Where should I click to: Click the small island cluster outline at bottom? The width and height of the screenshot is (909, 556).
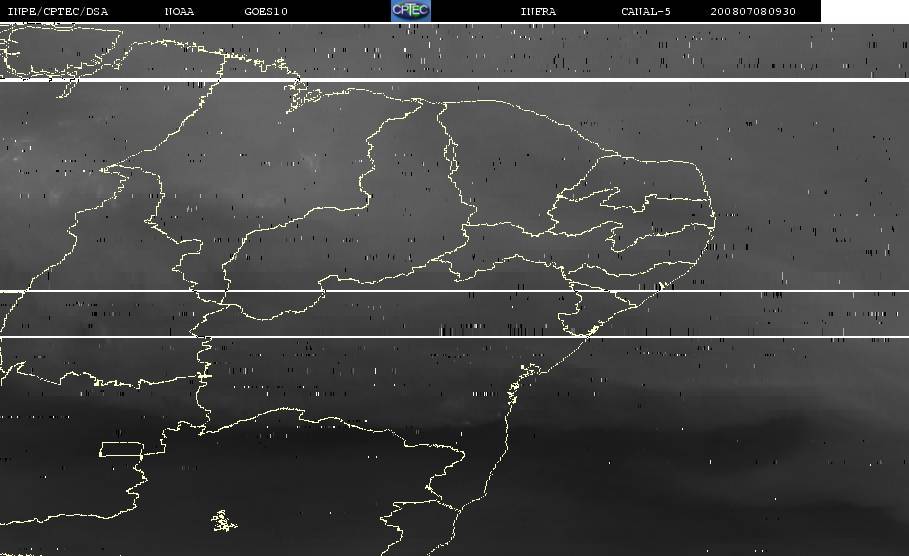(224, 520)
